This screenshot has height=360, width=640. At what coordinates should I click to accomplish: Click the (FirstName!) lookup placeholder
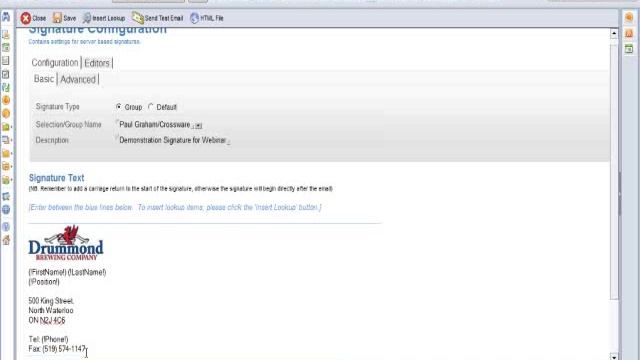(47, 272)
